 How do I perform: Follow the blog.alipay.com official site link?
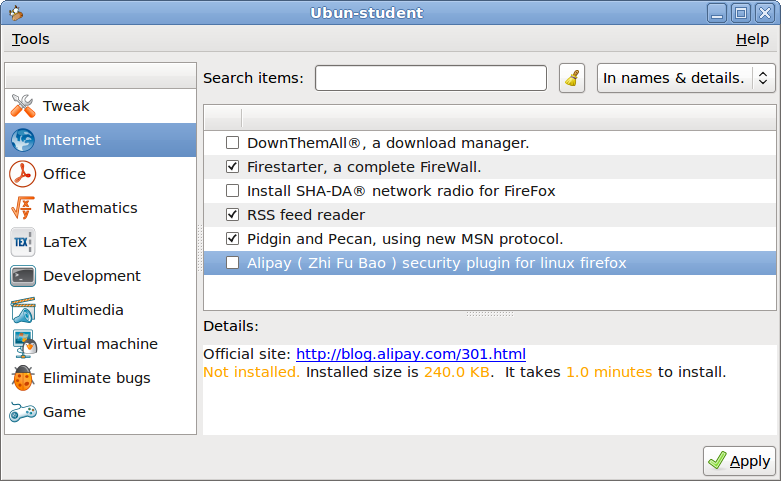point(411,354)
